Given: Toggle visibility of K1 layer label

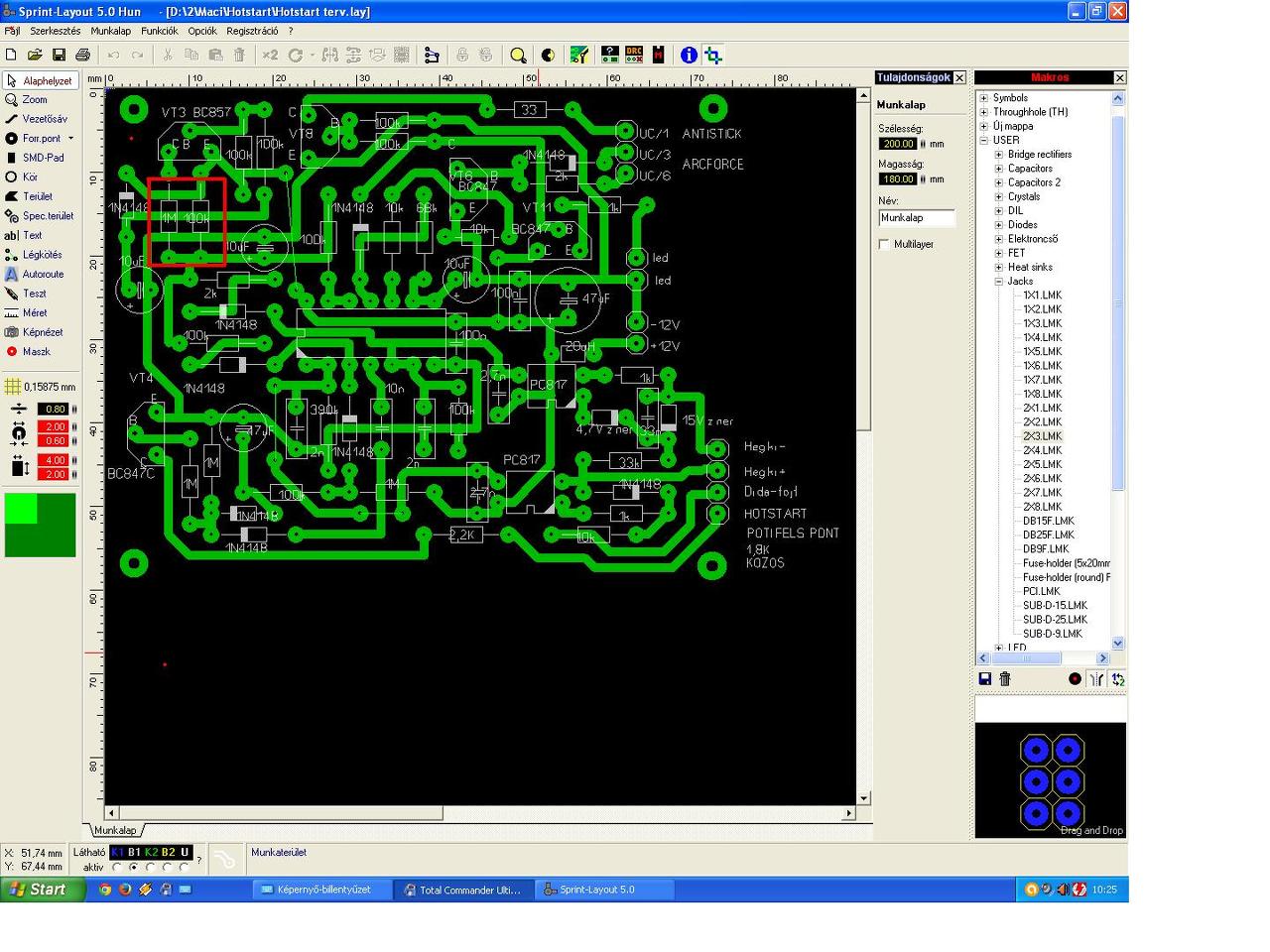Looking at the screenshot, I should click(x=117, y=852).
